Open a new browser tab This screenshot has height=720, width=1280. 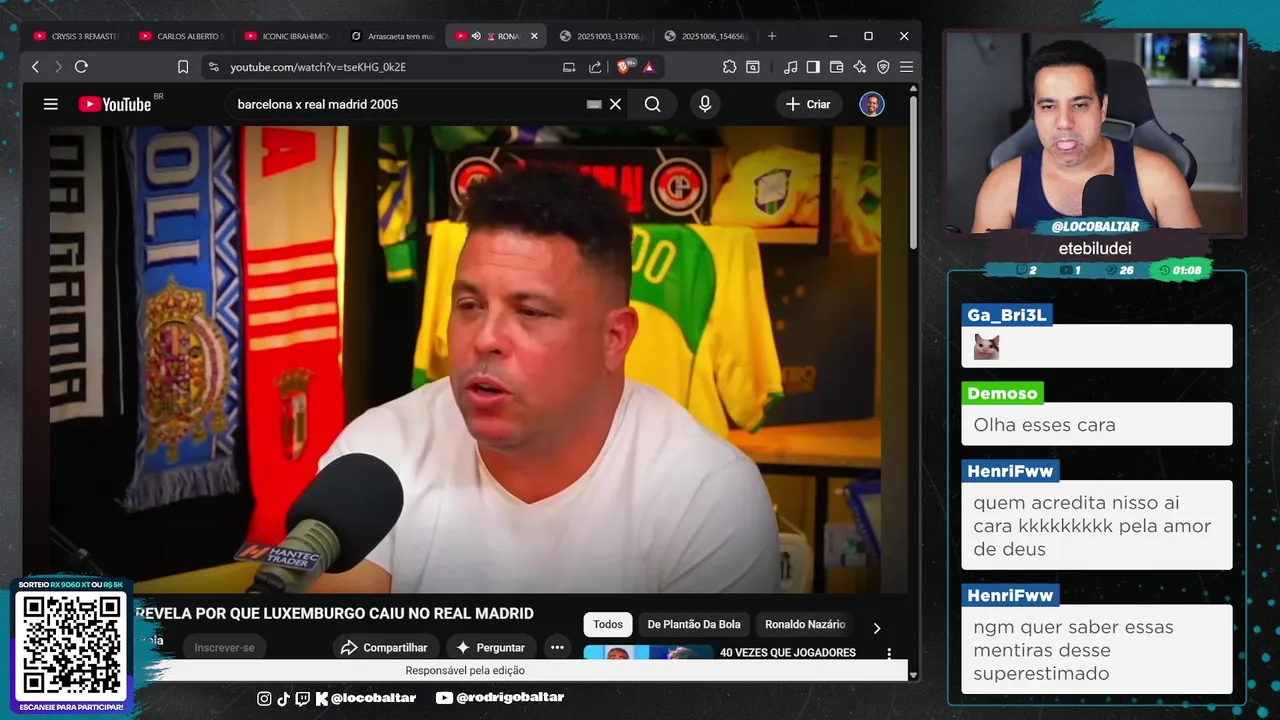771,36
